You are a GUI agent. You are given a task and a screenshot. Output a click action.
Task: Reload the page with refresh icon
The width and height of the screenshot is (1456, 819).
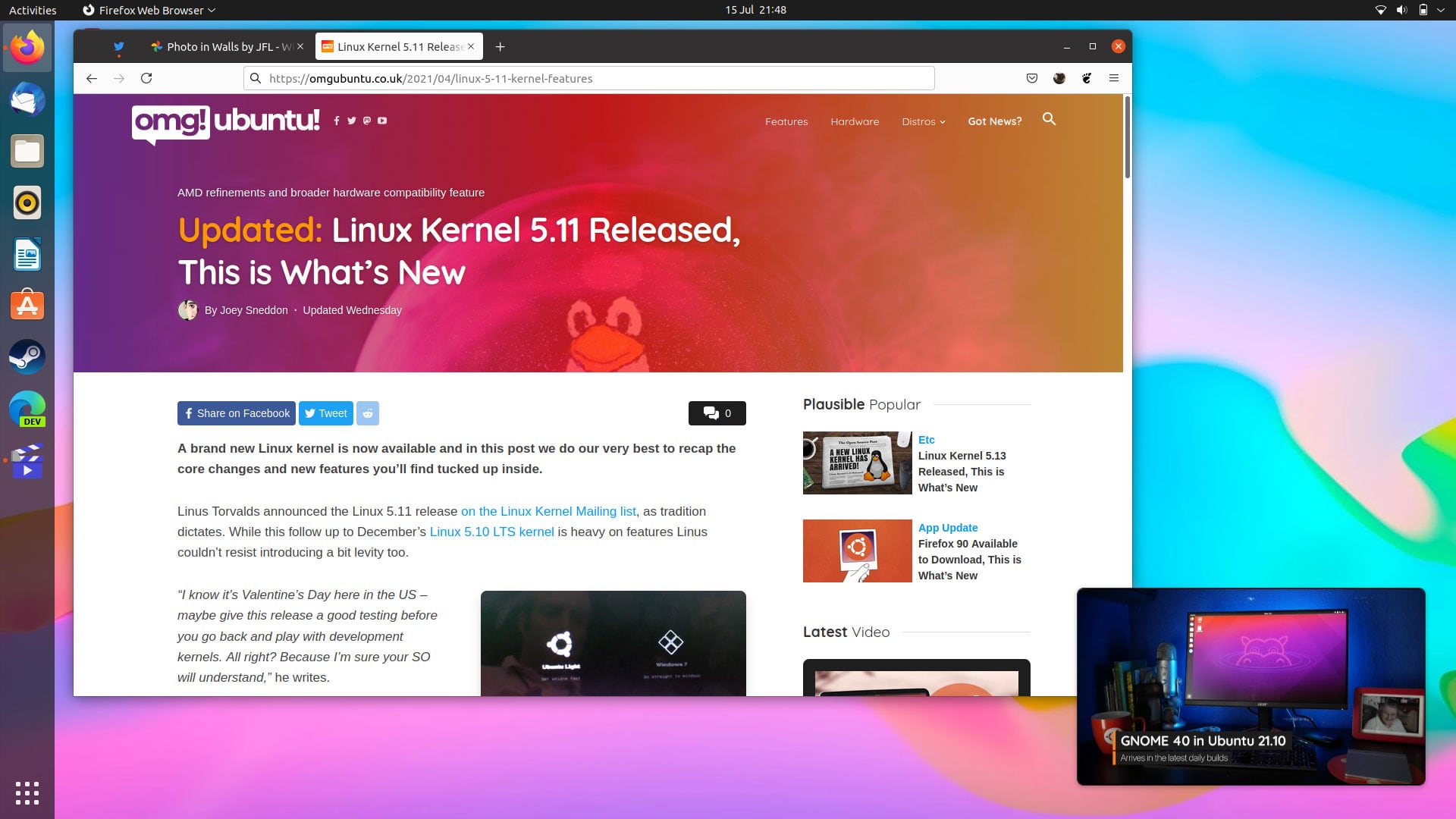click(147, 78)
